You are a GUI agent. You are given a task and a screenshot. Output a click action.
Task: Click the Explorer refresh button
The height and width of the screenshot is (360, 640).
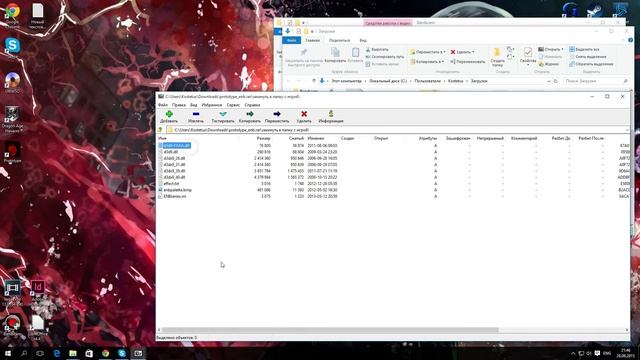pyautogui.click(x=556, y=81)
